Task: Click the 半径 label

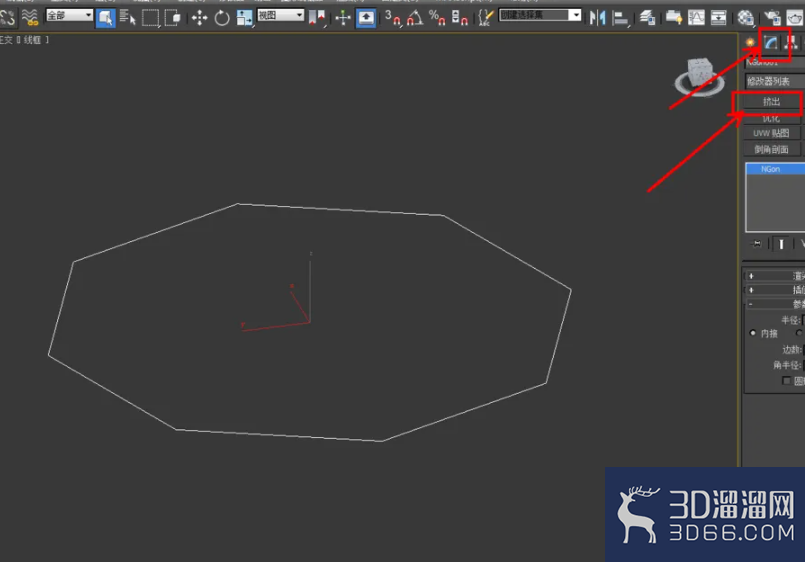Action: (791, 320)
